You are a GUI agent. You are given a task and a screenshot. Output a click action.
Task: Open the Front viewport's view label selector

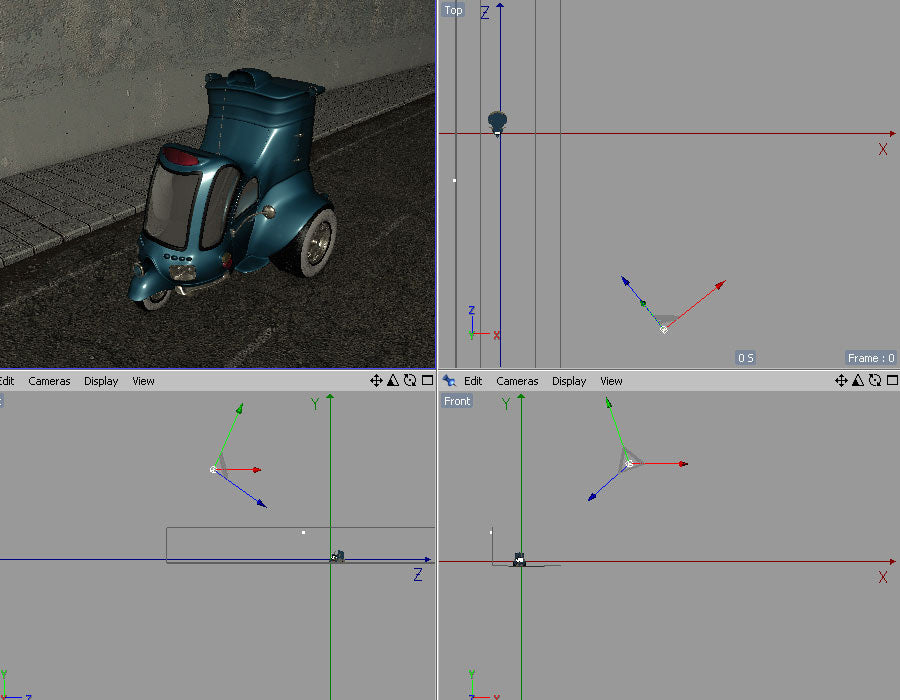(456, 400)
